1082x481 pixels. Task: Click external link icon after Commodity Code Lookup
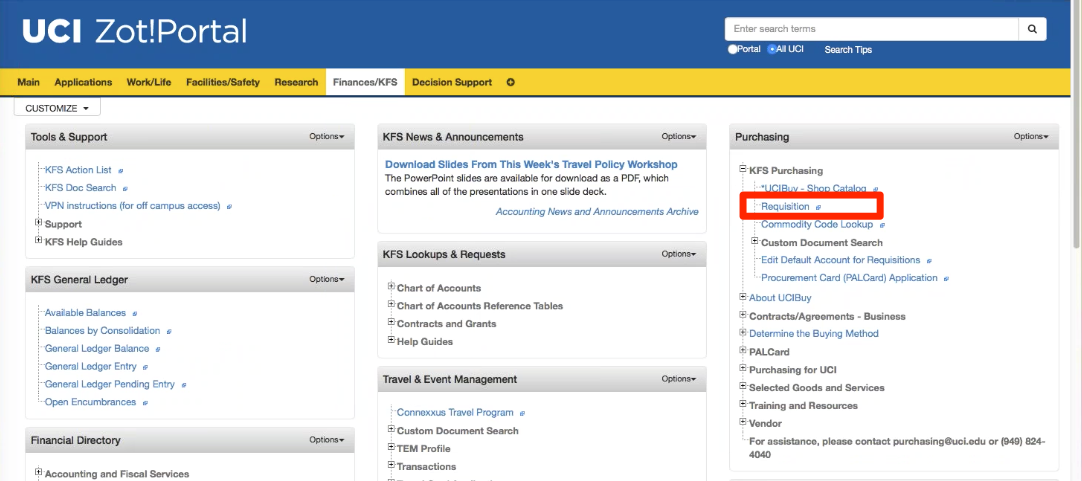883,225
